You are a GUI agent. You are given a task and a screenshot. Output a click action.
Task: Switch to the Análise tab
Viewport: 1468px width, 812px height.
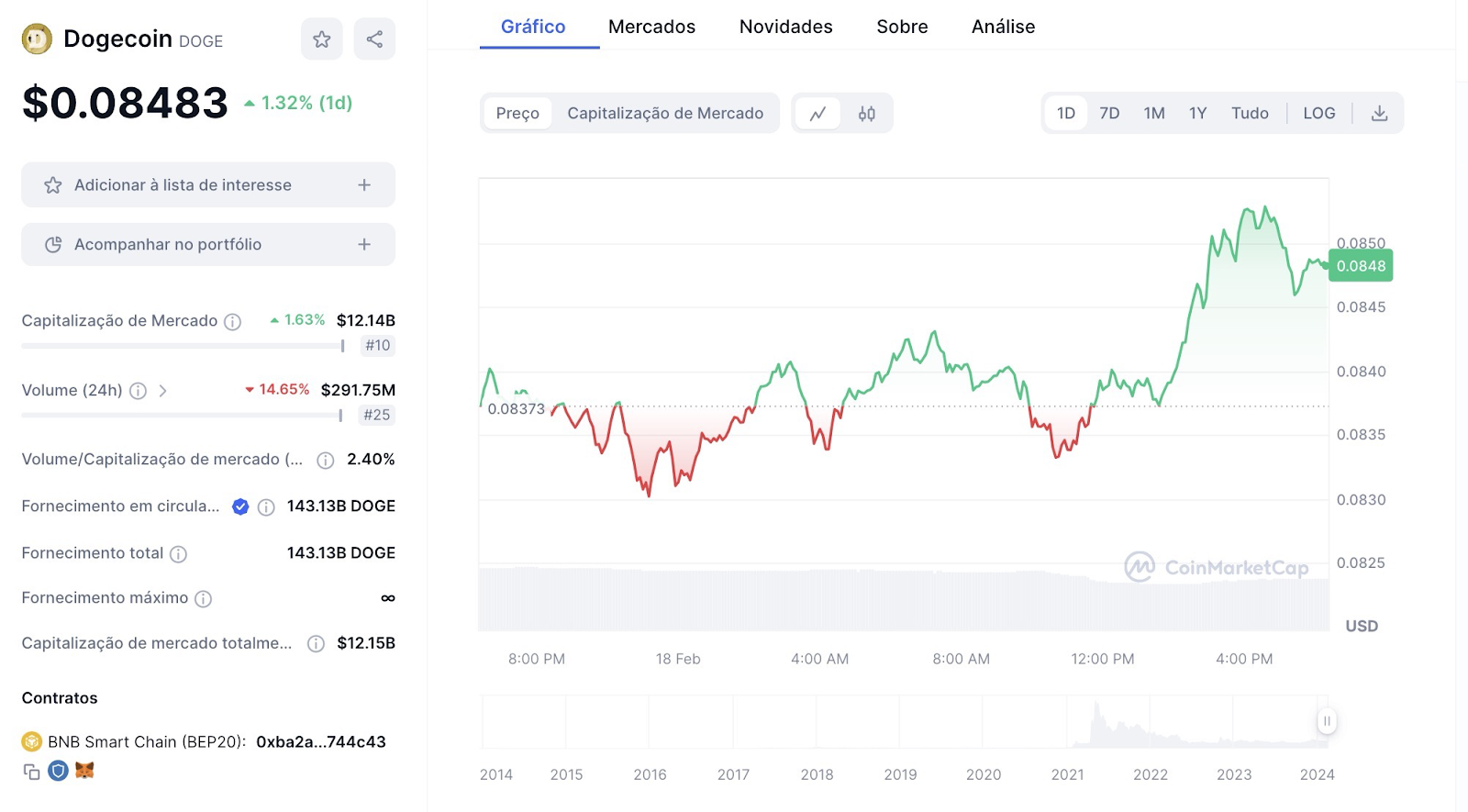coord(1003,27)
